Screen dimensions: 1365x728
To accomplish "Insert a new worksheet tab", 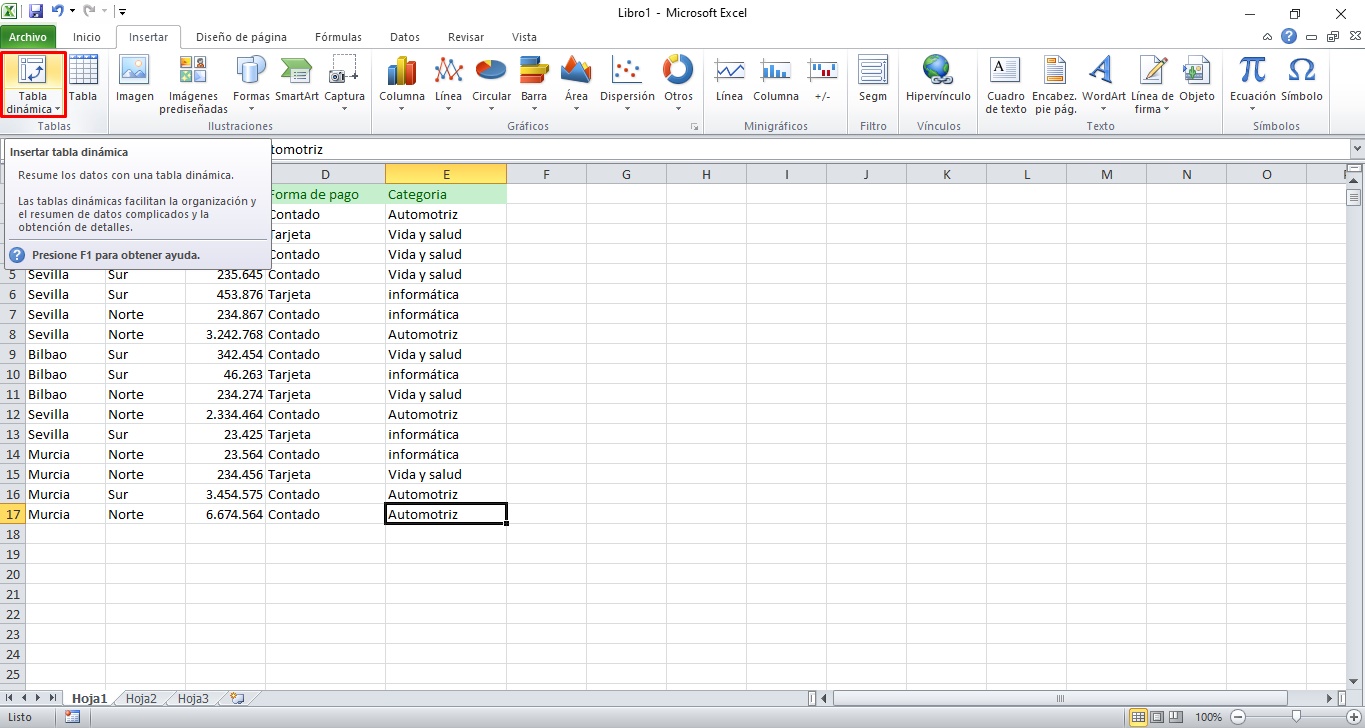I will [x=236, y=699].
